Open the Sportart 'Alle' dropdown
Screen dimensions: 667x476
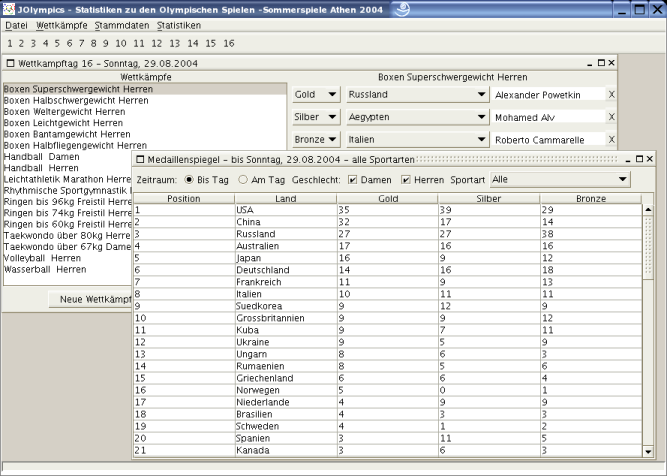coord(560,180)
